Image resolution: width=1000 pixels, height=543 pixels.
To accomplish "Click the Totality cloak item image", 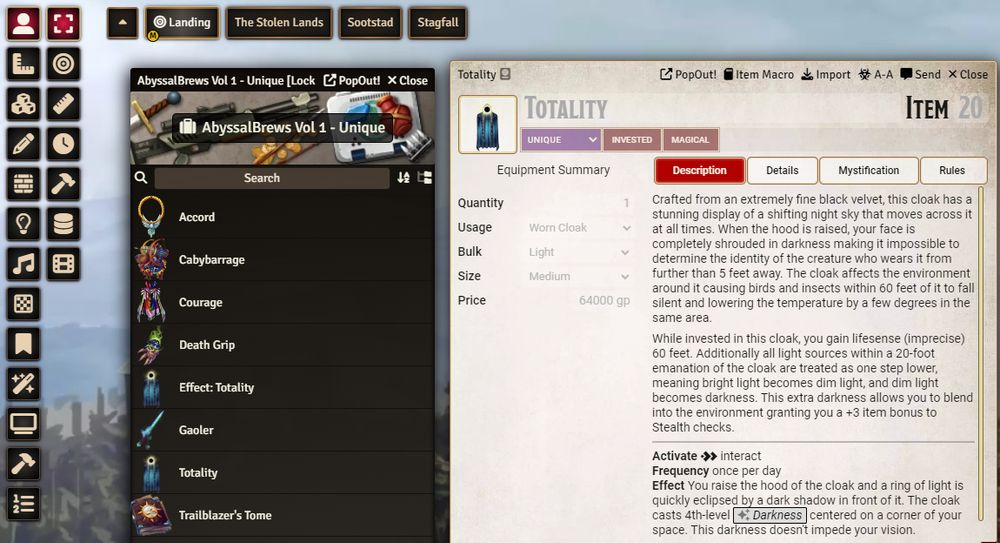I will coord(487,124).
